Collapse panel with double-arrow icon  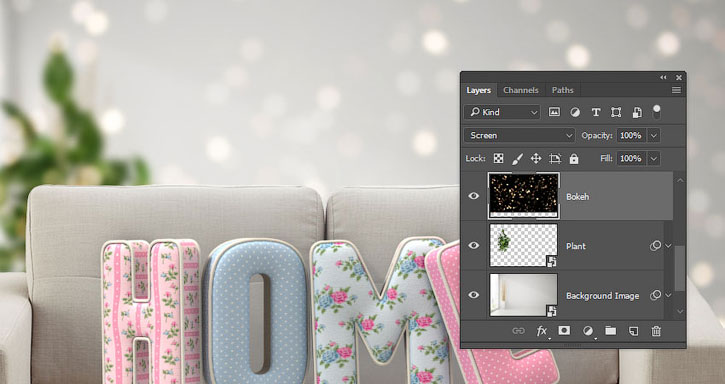(x=664, y=77)
